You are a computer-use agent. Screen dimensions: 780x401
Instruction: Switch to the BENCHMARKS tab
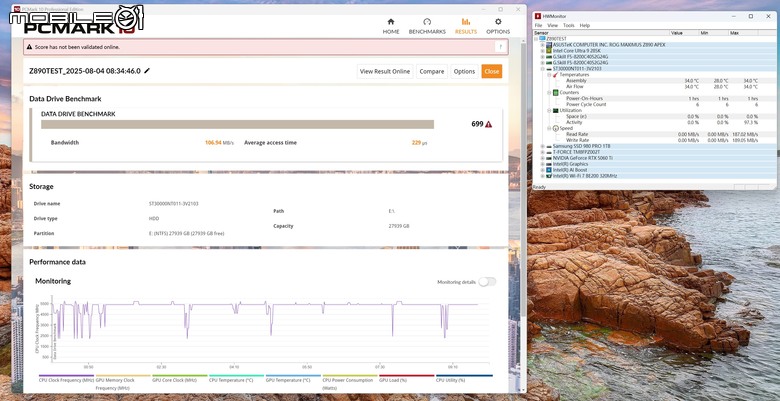click(427, 26)
